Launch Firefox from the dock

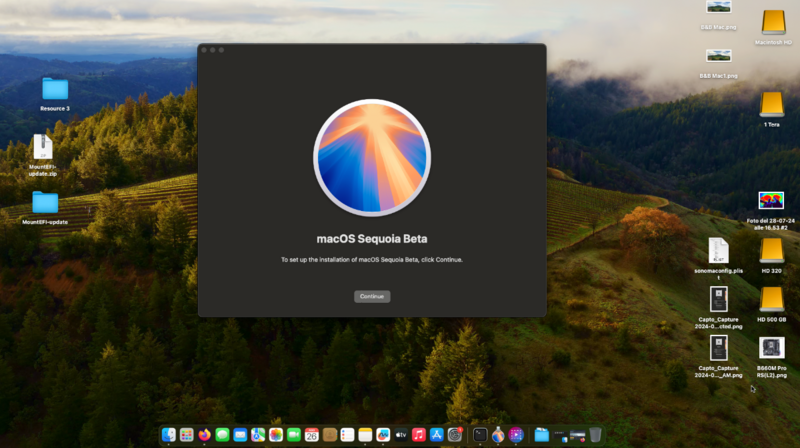tap(204, 435)
